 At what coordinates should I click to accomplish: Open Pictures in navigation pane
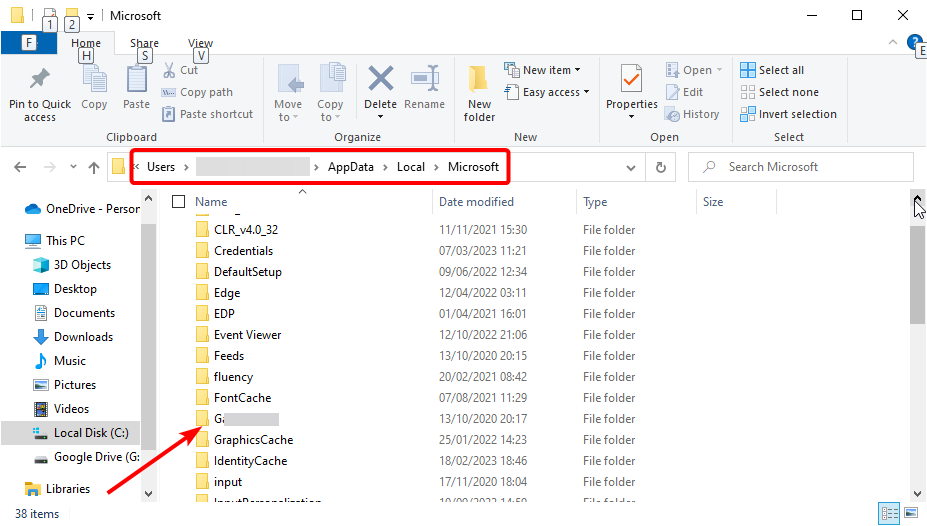(x=64, y=385)
